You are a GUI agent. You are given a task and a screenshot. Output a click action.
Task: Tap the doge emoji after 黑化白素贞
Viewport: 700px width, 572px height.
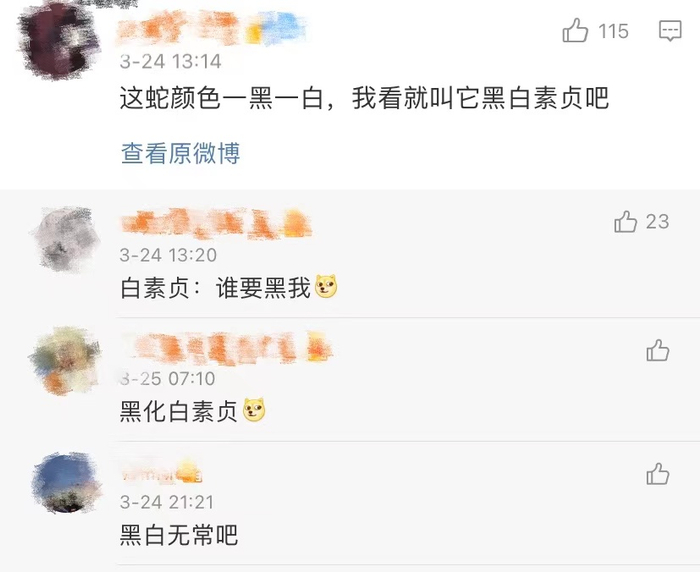click(x=254, y=410)
